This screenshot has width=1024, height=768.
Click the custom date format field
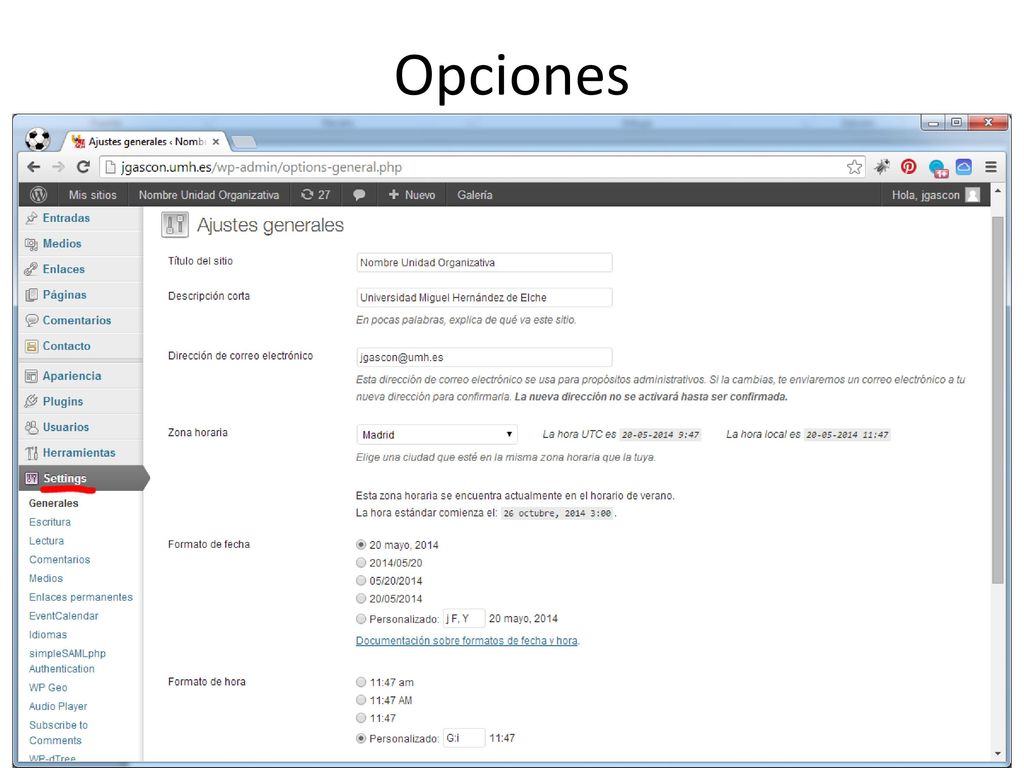[x=464, y=618]
